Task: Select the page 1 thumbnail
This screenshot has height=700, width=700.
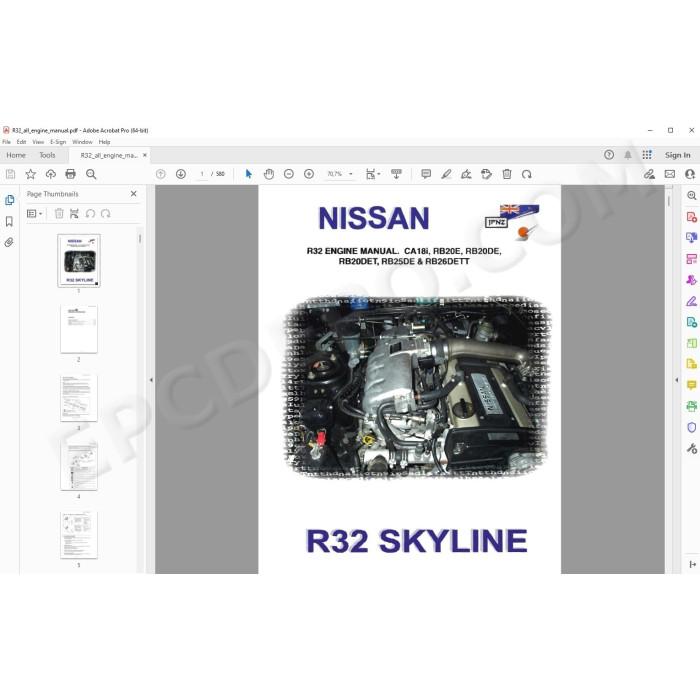Action: click(x=79, y=261)
